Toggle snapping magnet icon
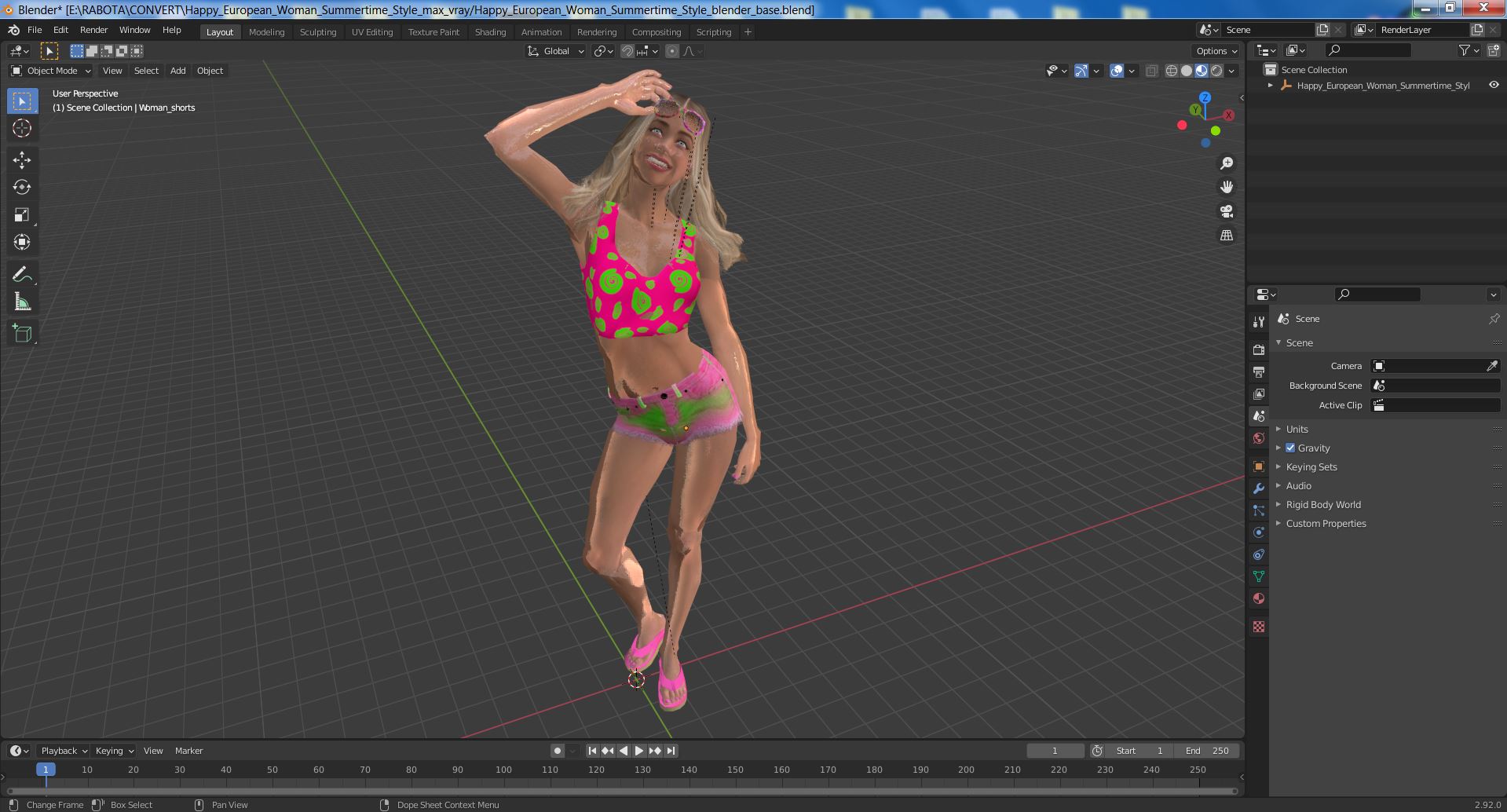Screen dimensions: 1507x812 point(627,51)
